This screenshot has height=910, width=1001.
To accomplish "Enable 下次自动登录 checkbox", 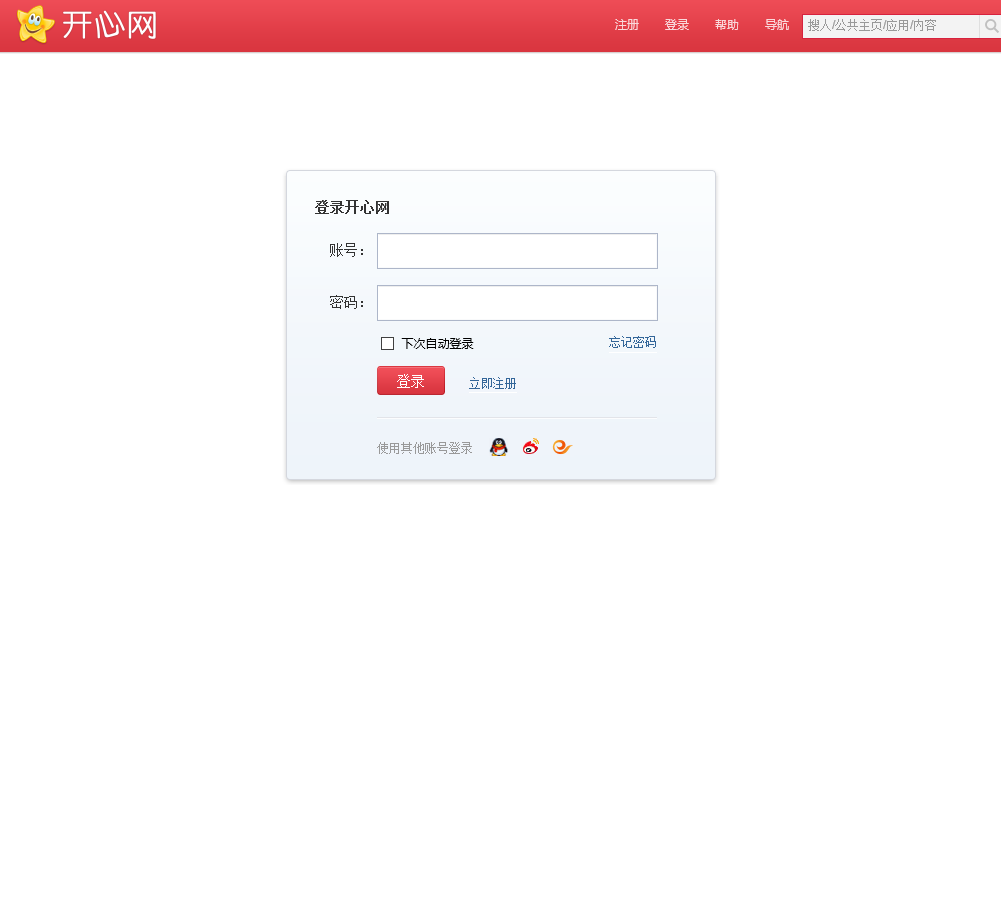I will tap(387, 344).
